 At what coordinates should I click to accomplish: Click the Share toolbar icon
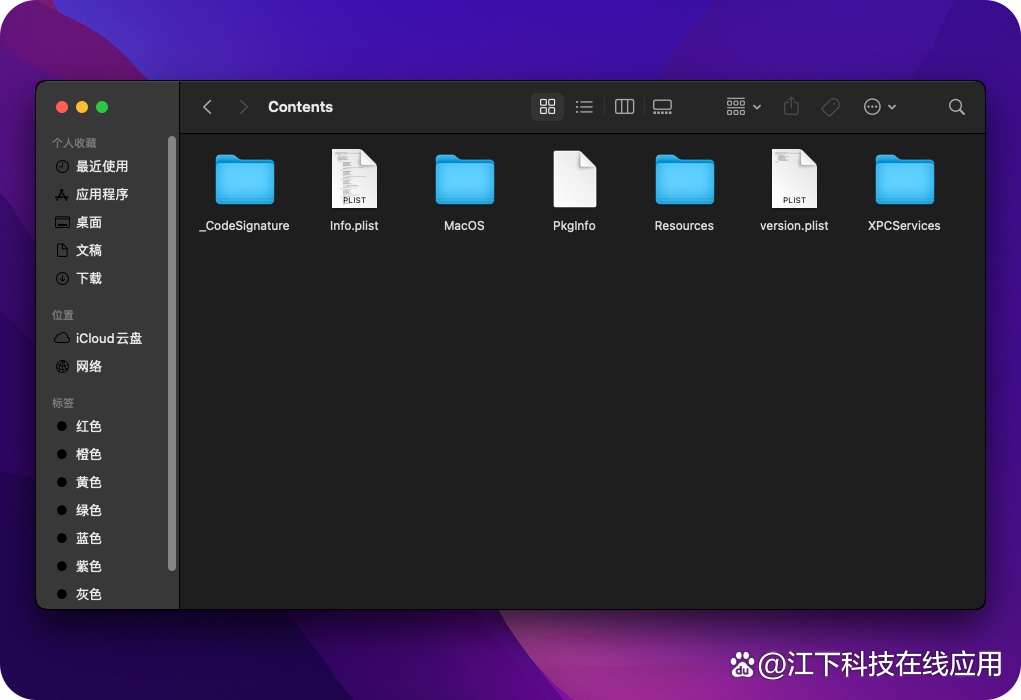(x=791, y=107)
